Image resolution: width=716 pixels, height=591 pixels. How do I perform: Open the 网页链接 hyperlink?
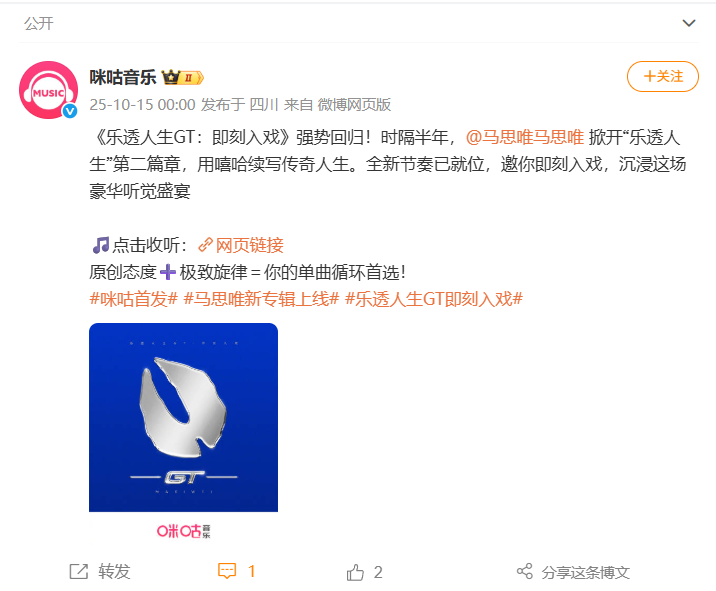(x=249, y=245)
